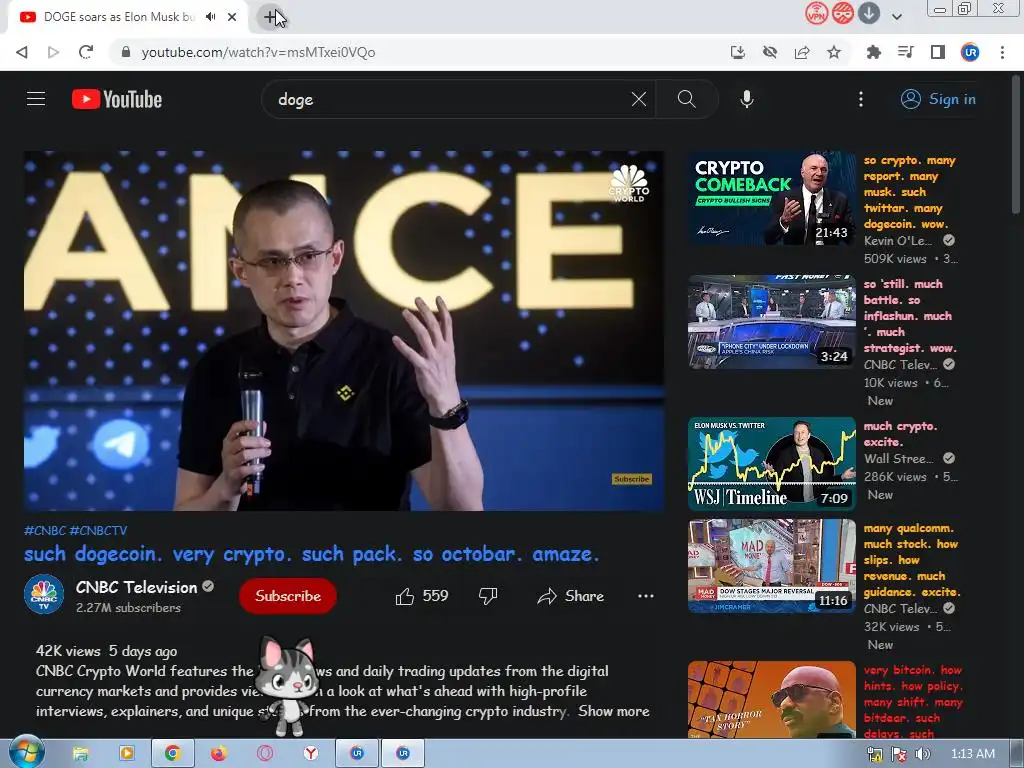Open browser extensions puzzle icon
The height and width of the screenshot is (768, 1024).
point(873,52)
